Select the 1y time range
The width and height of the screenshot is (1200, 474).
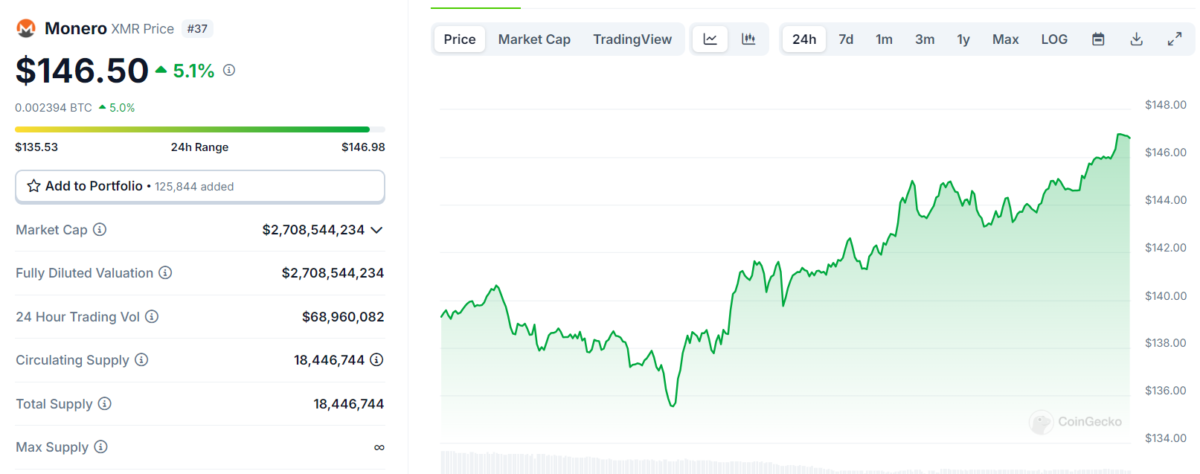click(x=963, y=39)
